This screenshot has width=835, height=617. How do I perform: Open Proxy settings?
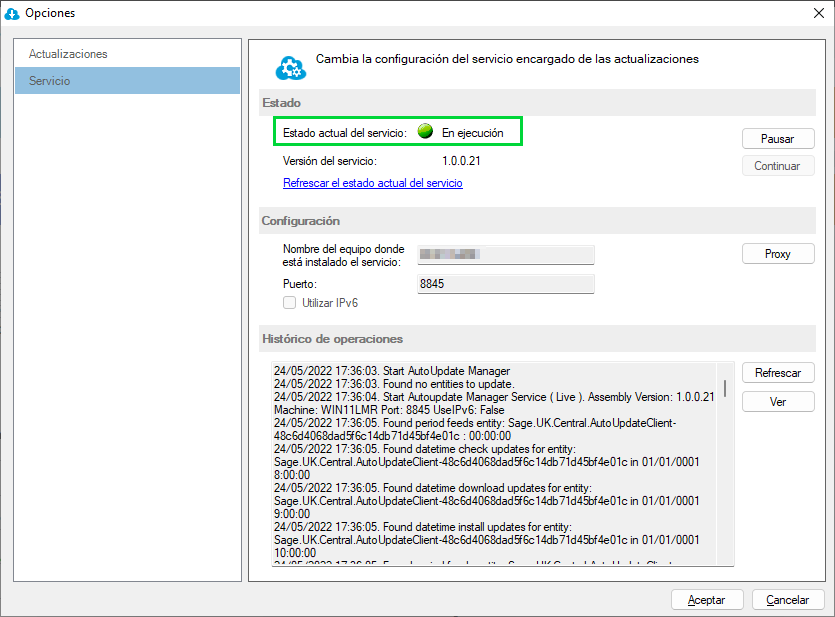click(x=778, y=254)
